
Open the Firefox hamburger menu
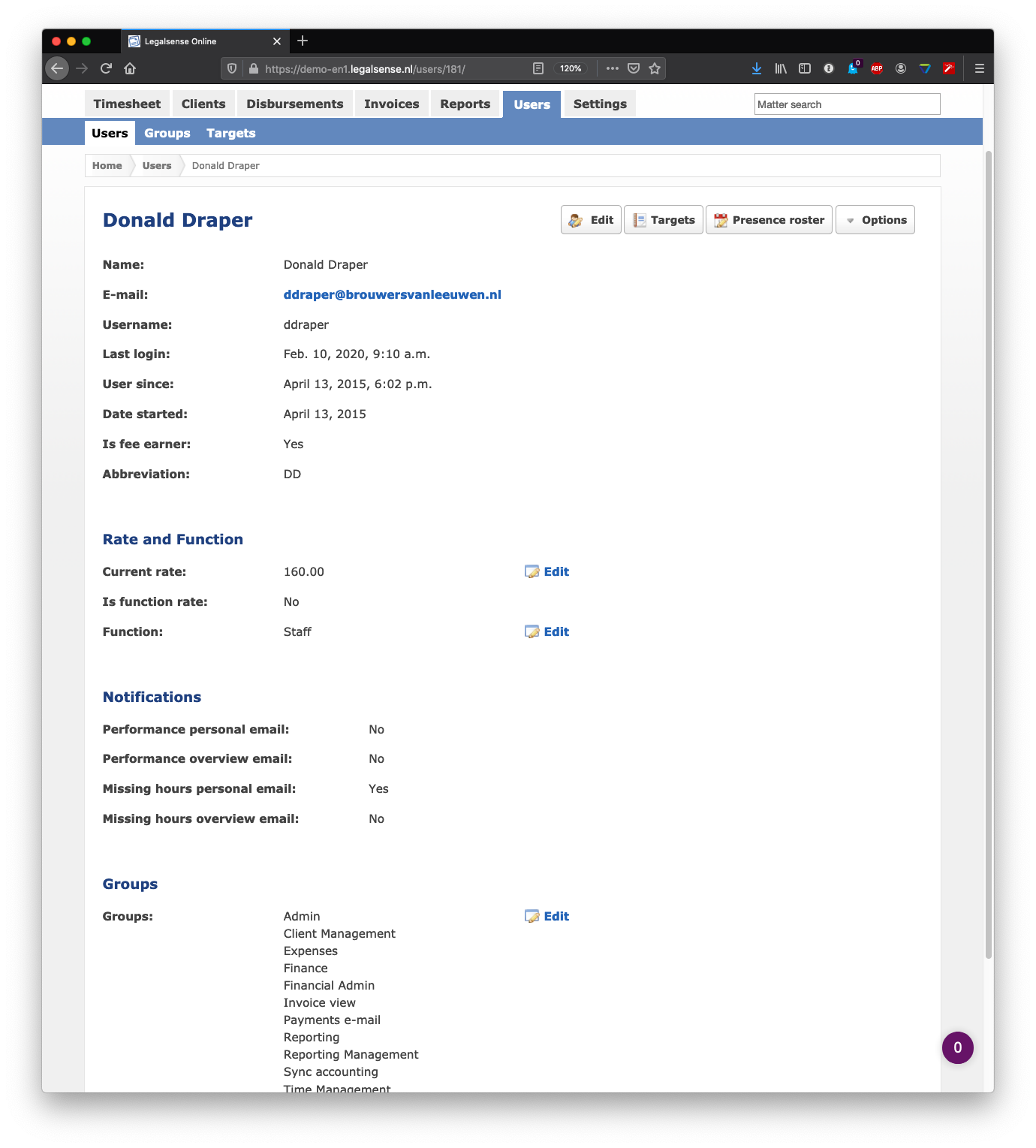point(979,68)
